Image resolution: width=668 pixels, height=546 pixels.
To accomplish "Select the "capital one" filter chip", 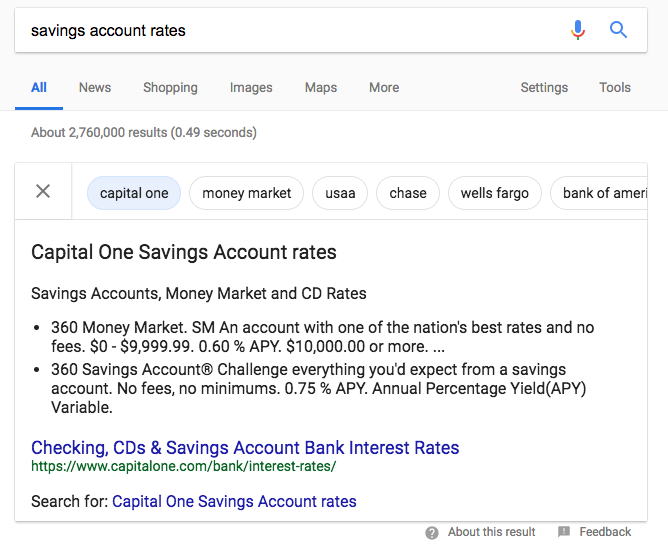I will coord(134,193).
